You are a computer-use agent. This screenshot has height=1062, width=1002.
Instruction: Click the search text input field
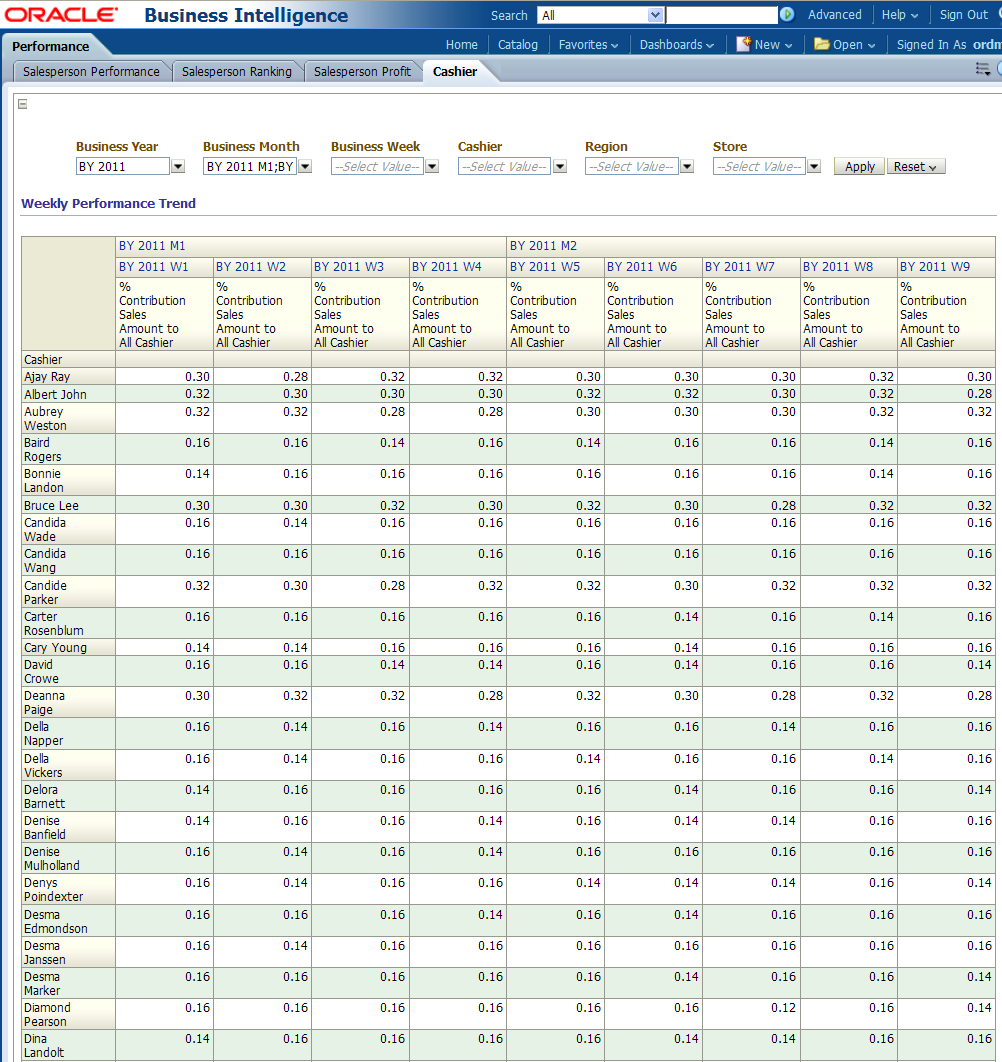tap(721, 15)
